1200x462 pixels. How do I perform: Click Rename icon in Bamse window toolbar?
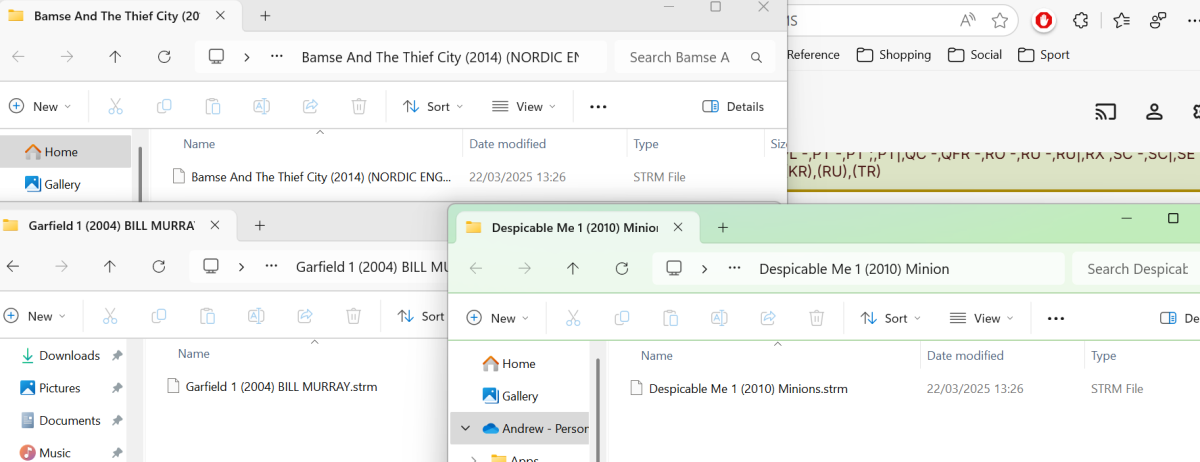click(261, 106)
